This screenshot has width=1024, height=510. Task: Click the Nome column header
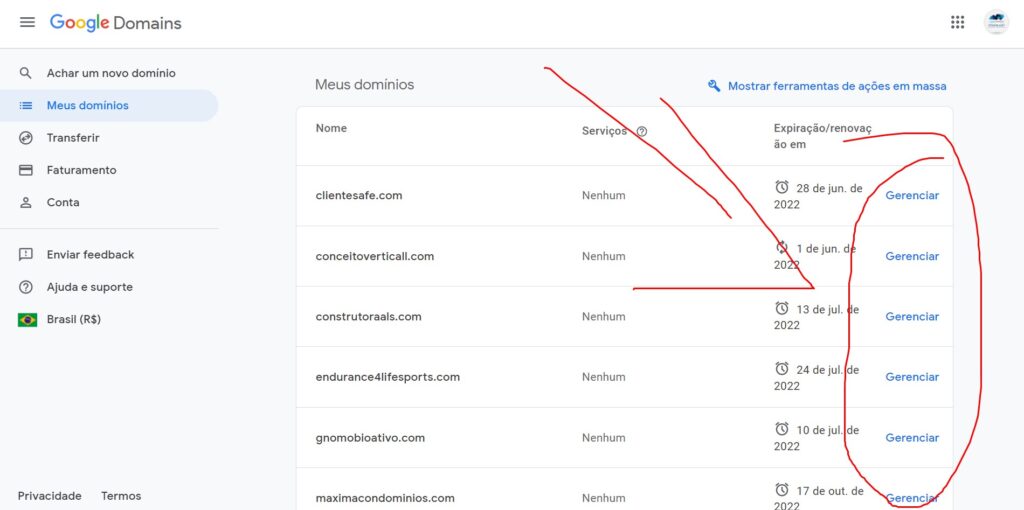(331, 128)
